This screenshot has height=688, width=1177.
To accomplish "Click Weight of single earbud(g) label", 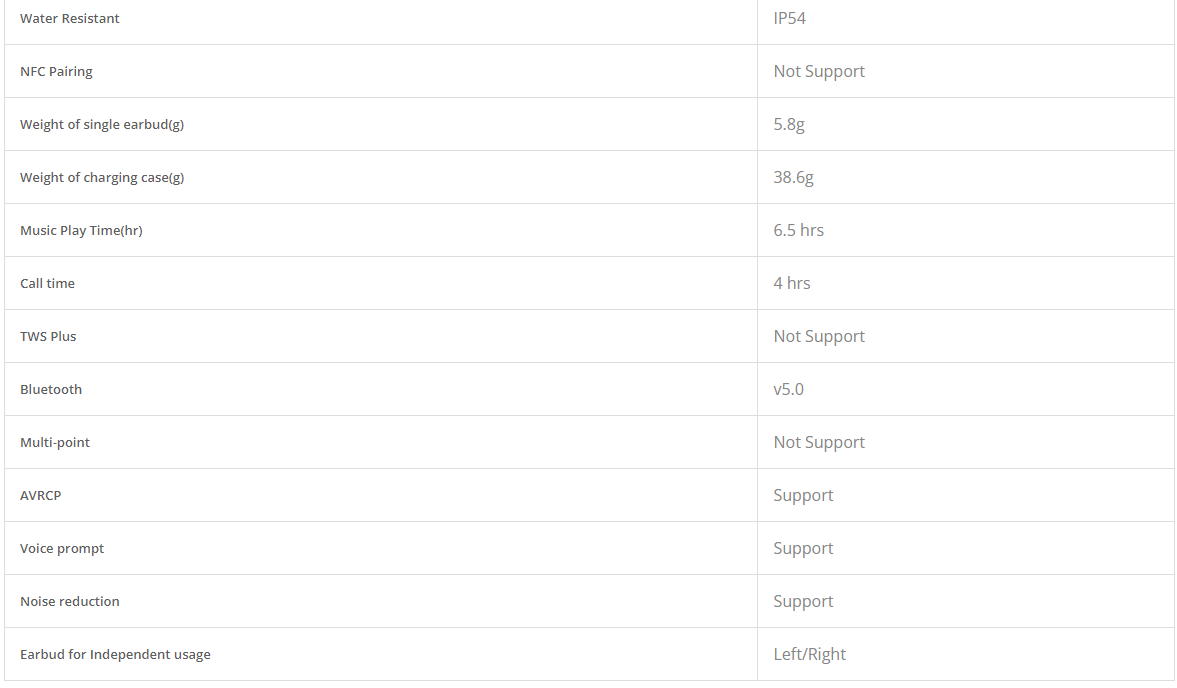I will [102, 125].
